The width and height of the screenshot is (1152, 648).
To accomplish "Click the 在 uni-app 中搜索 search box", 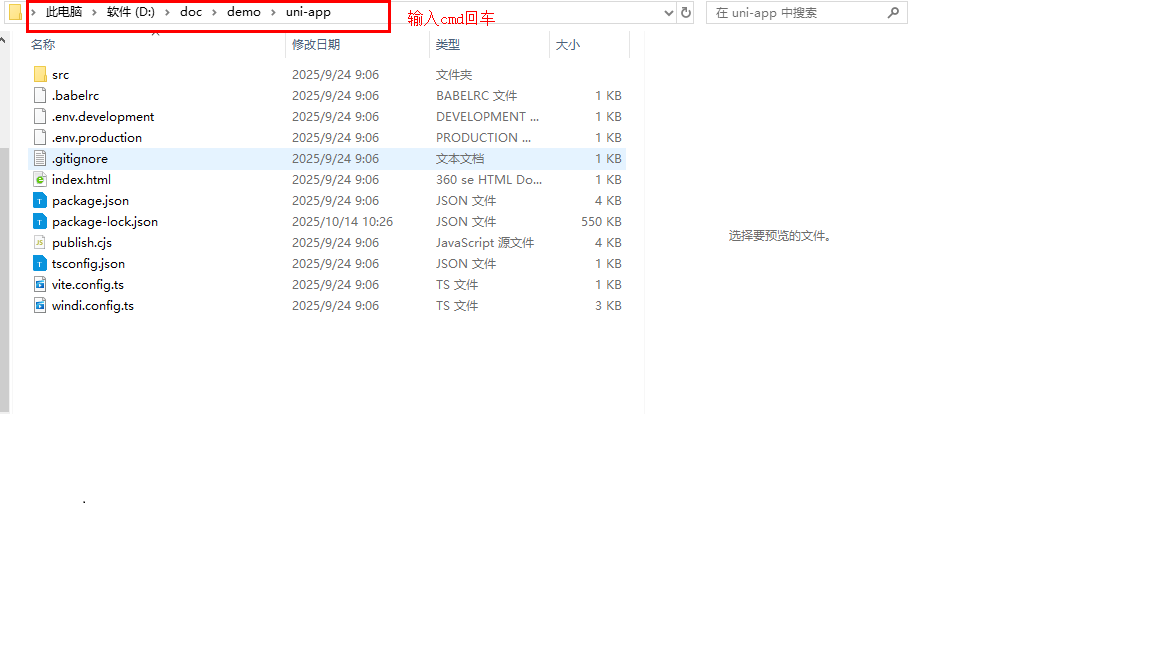I will [795, 13].
